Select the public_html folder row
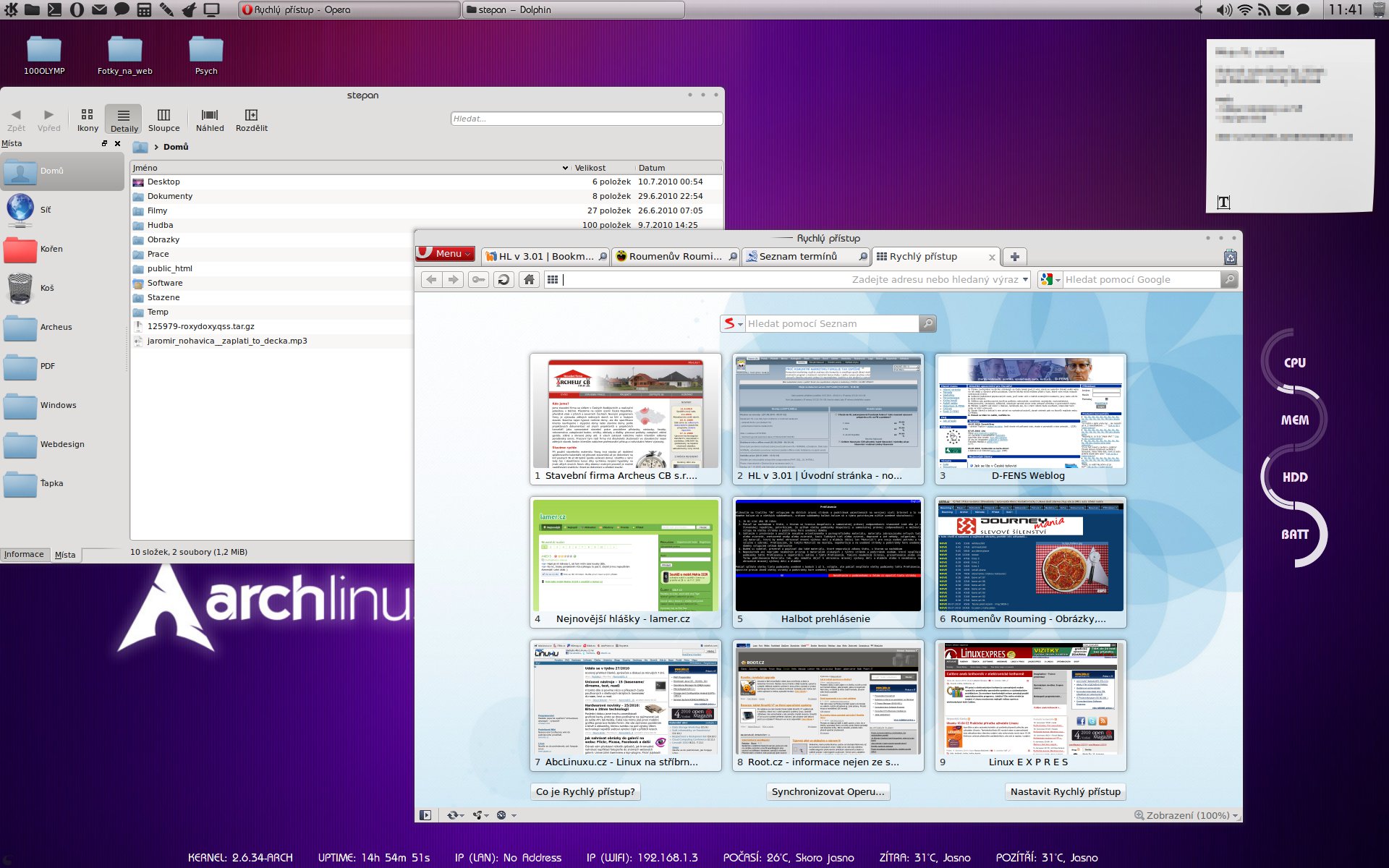The width and height of the screenshot is (1389, 868). pyautogui.click(x=272, y=268)
